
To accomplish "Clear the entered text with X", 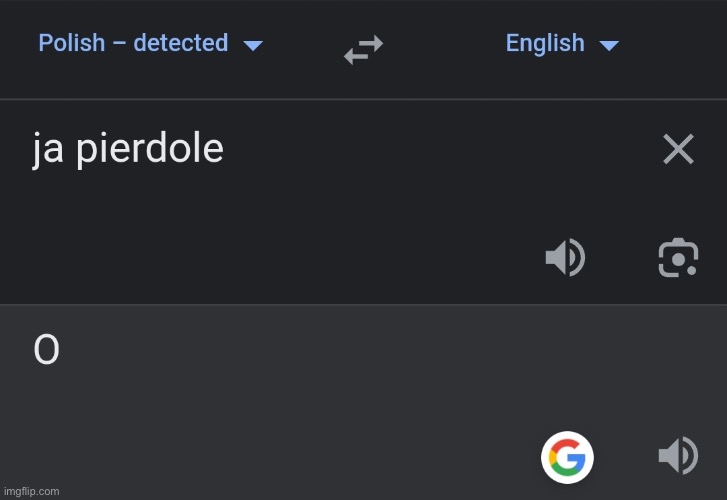I will [x=678, y=150].
